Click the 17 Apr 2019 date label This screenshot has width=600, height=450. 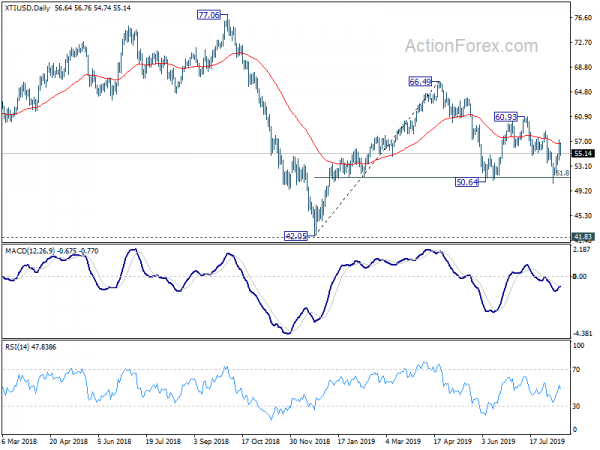coord(453,442)
